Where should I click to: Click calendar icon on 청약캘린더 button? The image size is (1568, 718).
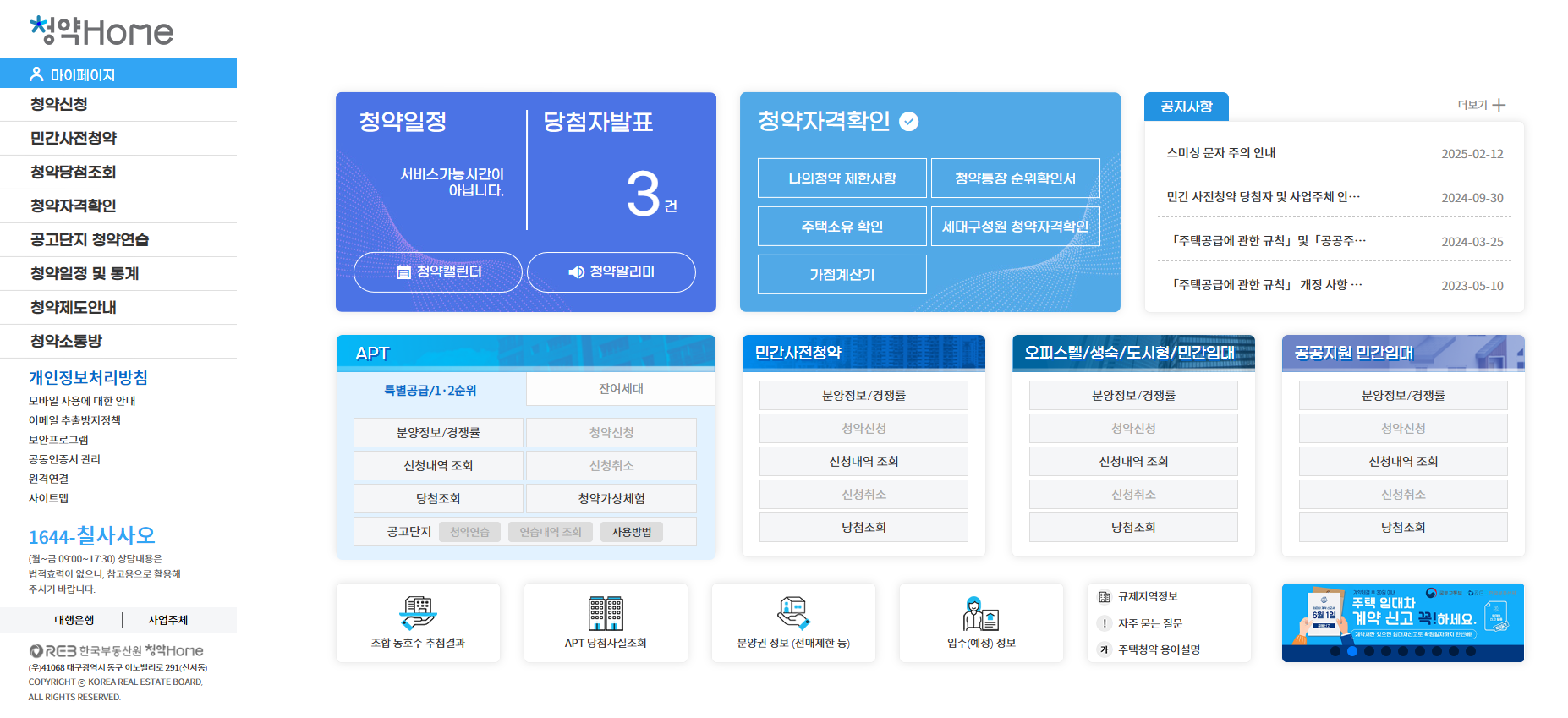click(403, 272)
